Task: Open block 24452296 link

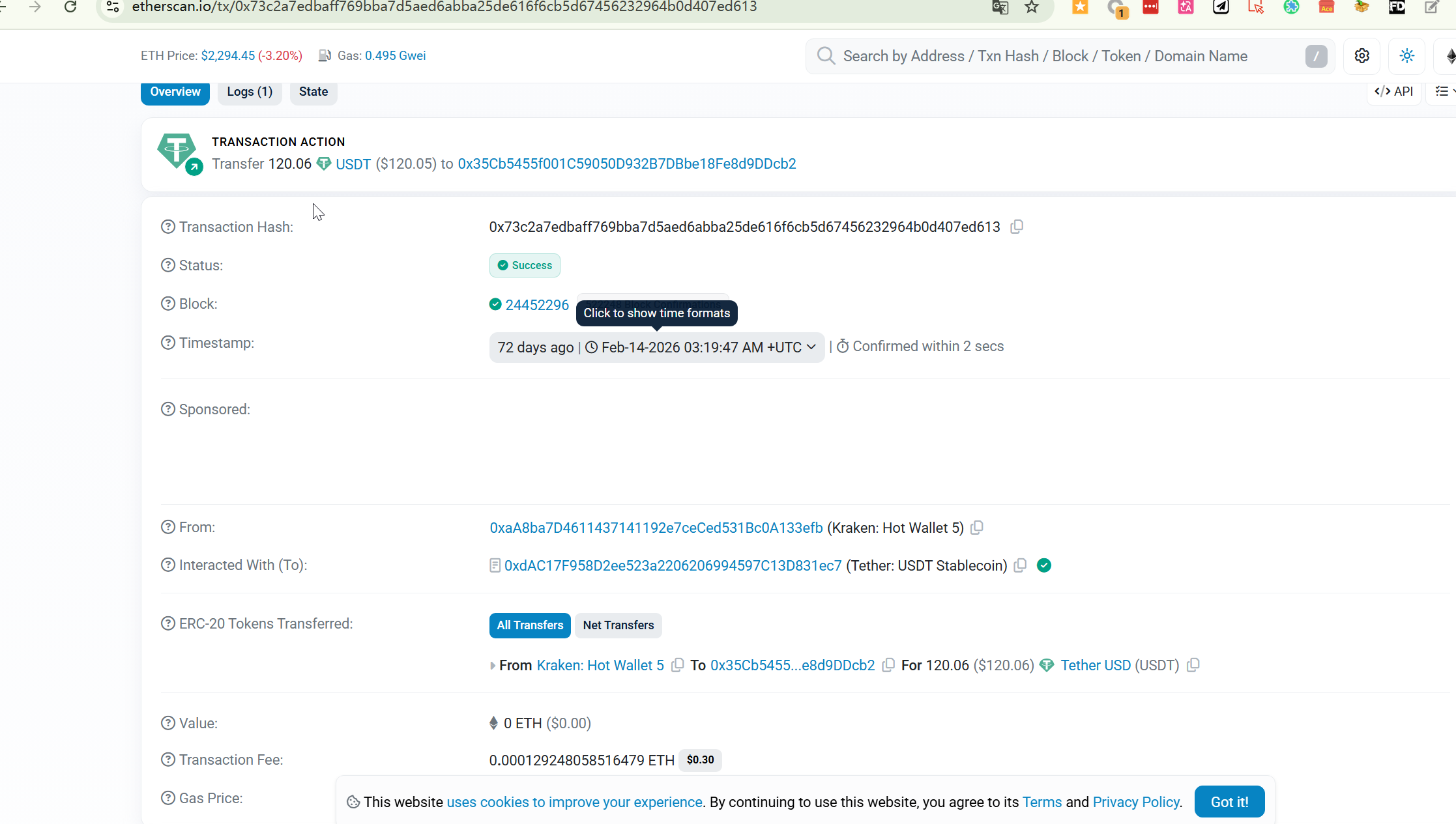Action: pos(537,305)
